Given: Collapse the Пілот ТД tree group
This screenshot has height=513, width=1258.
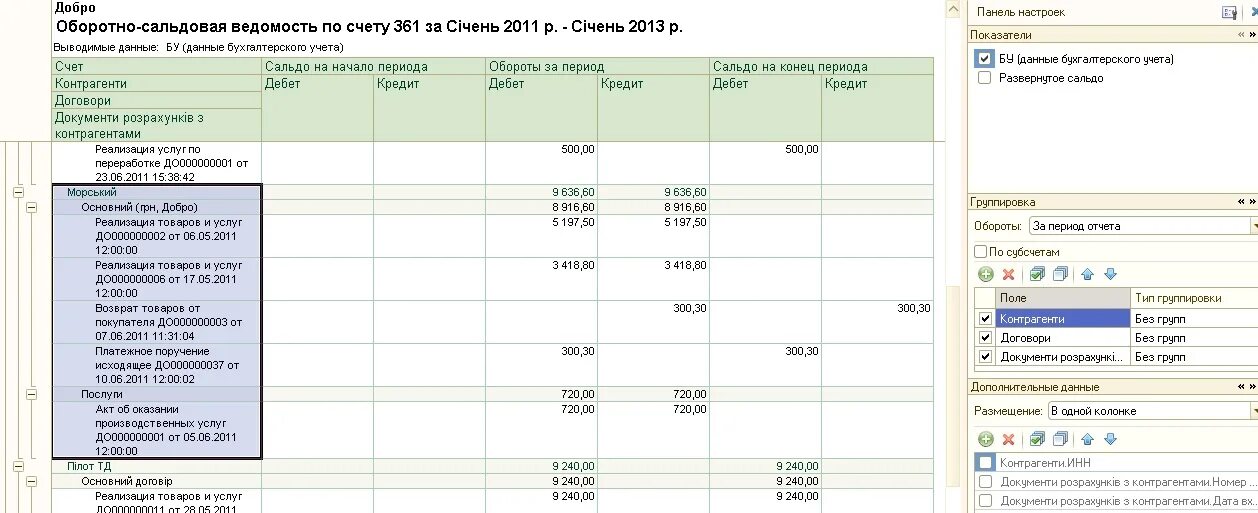Looking at the screenshot, I should click(18, 466).
